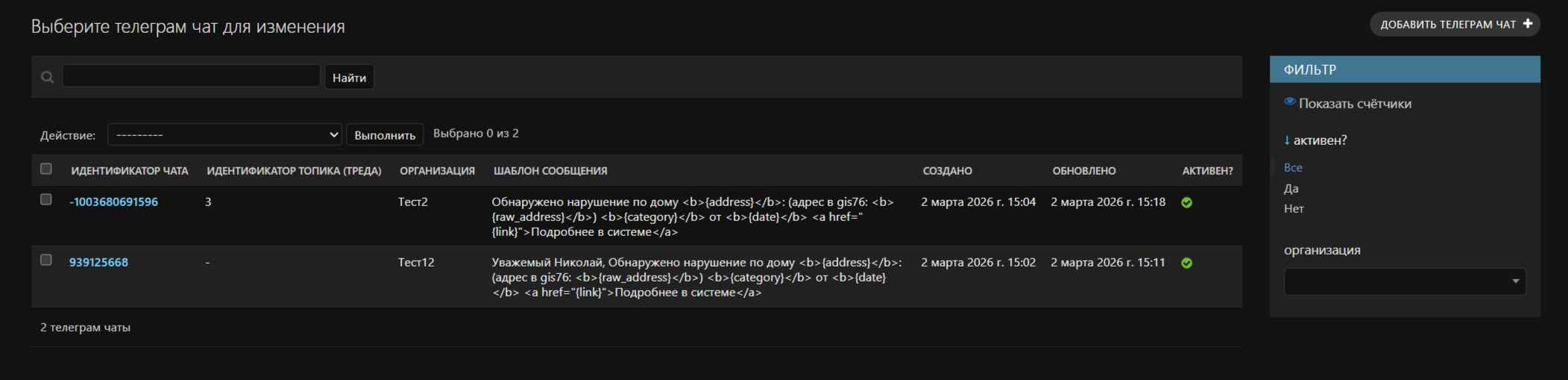Click the plus icon on Добавить телеграм чат
The width and height of the screenshot is (1568, 380).
[1527, 24]
